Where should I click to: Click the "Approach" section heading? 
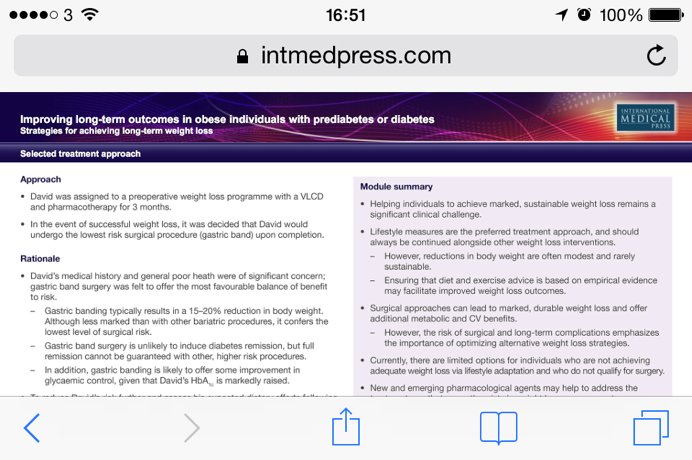[41, 179]
